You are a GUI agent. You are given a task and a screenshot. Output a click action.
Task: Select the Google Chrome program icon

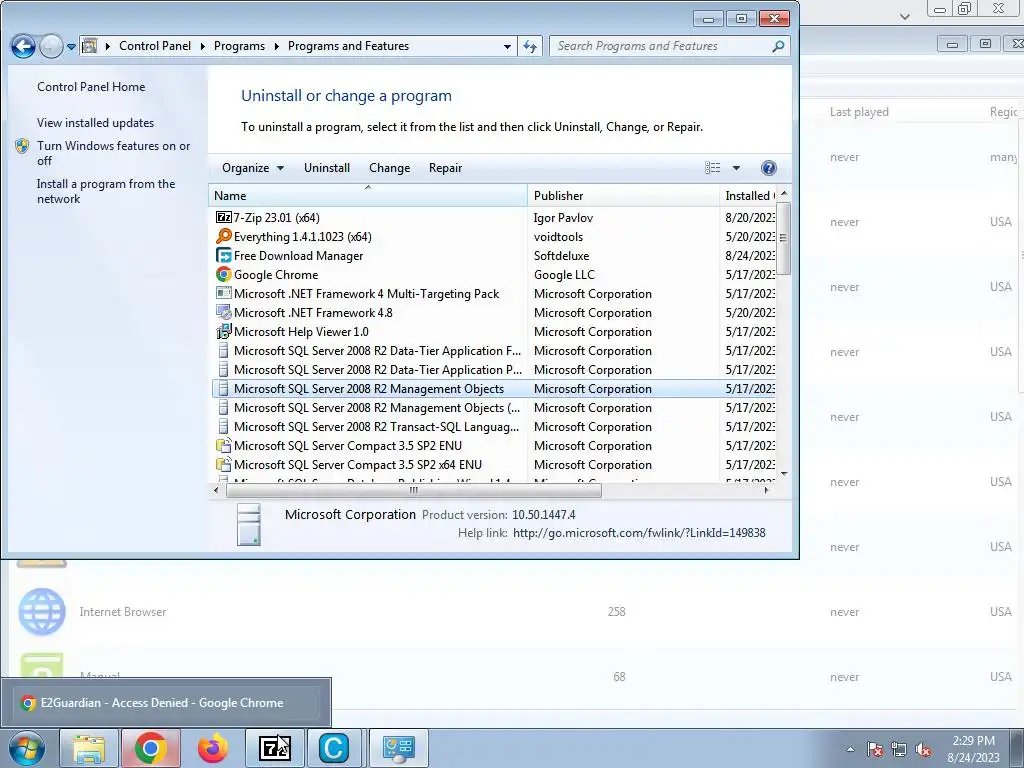tap(223, 274)
